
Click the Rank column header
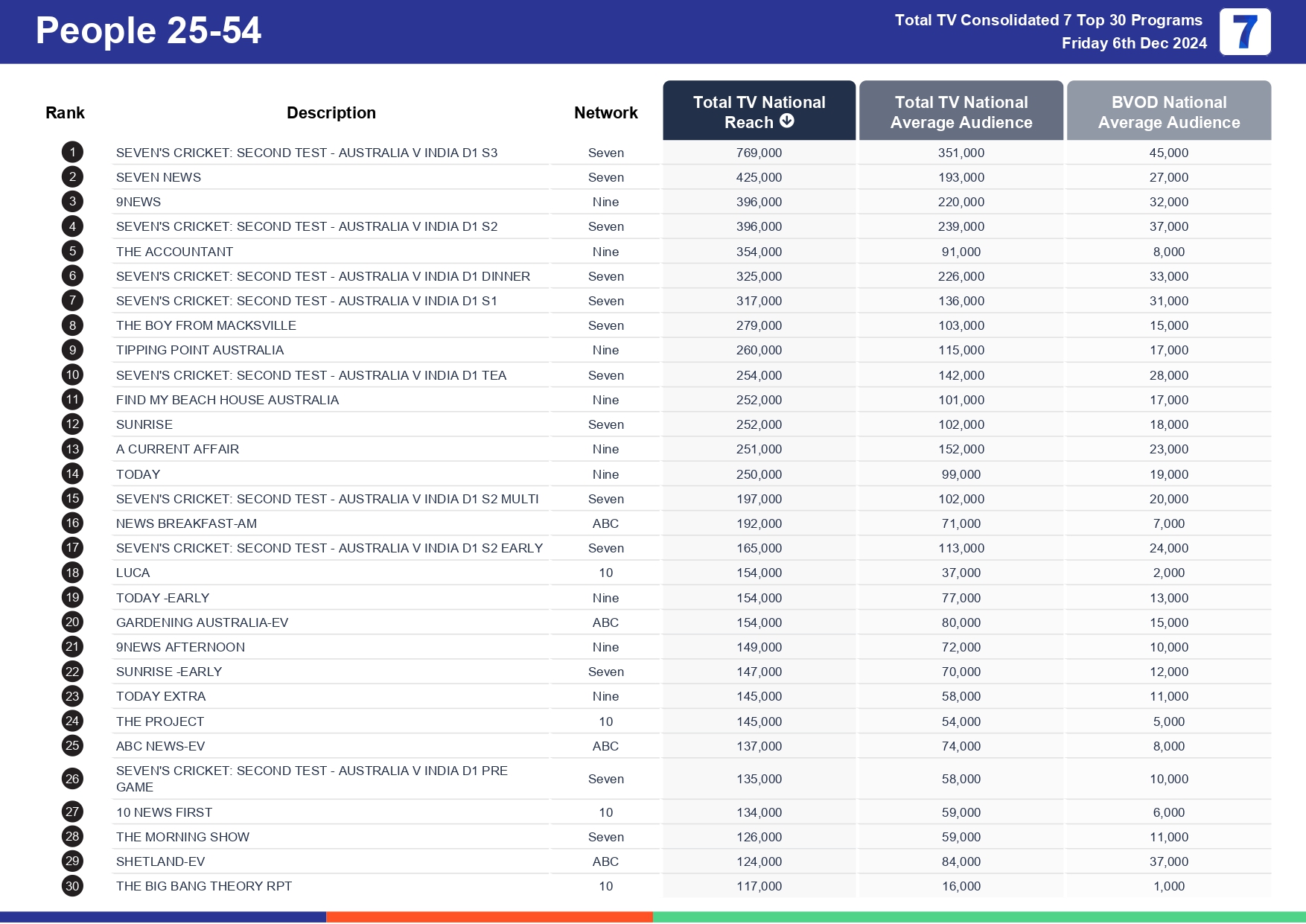pos(65,112)
